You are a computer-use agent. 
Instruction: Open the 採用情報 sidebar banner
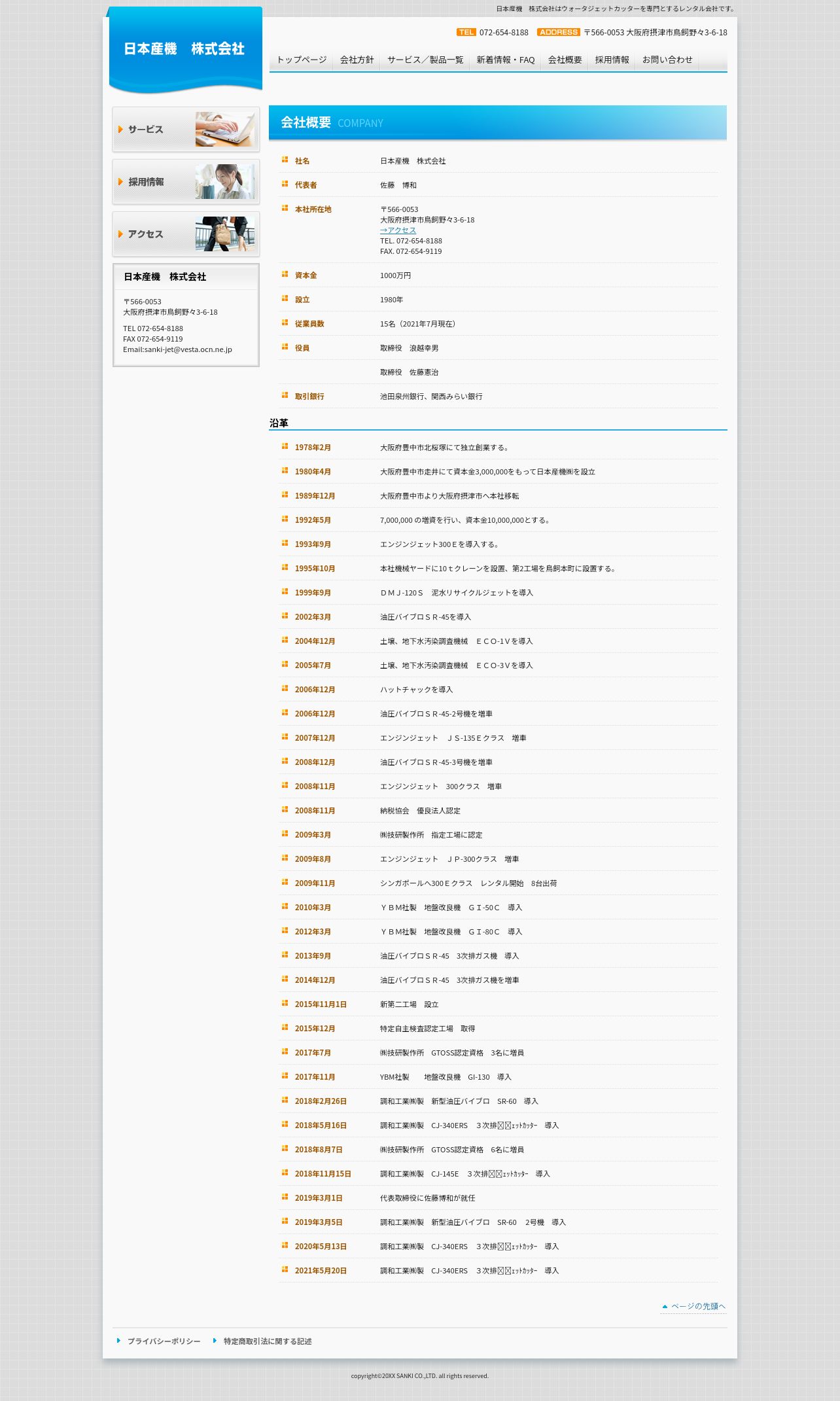click(186, 182)
